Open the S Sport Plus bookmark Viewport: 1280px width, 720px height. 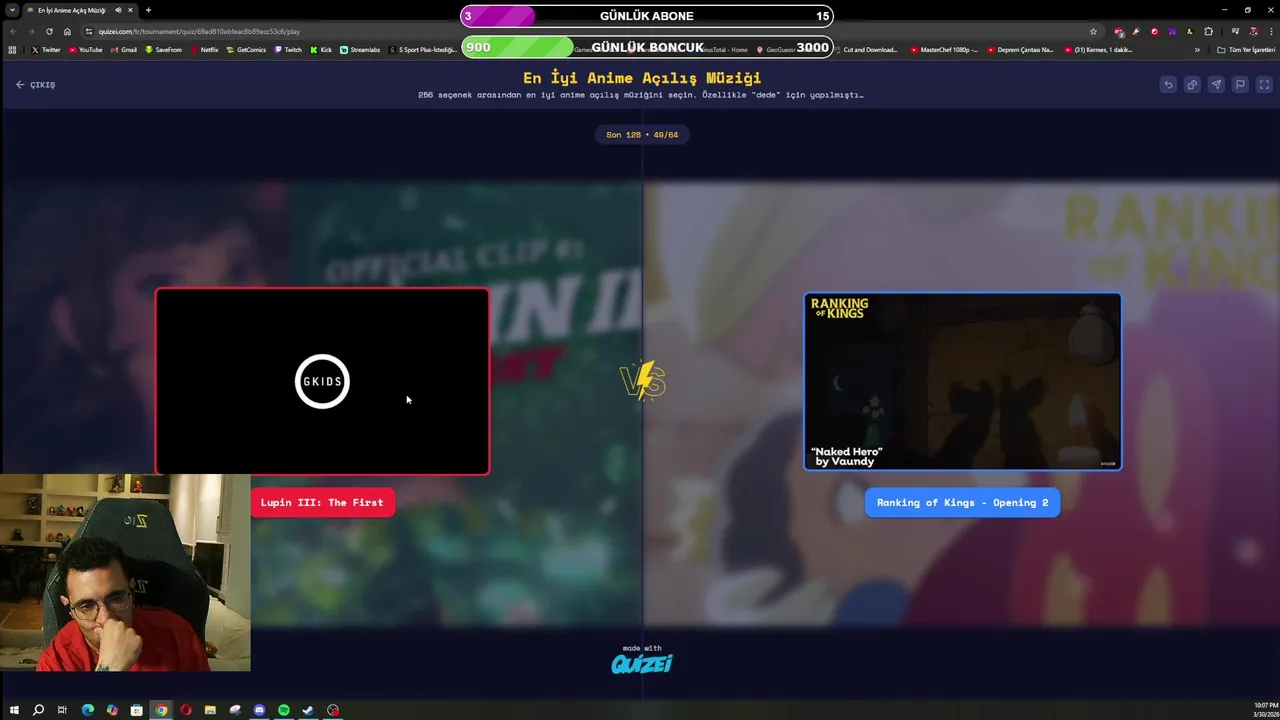pos(423,50)
